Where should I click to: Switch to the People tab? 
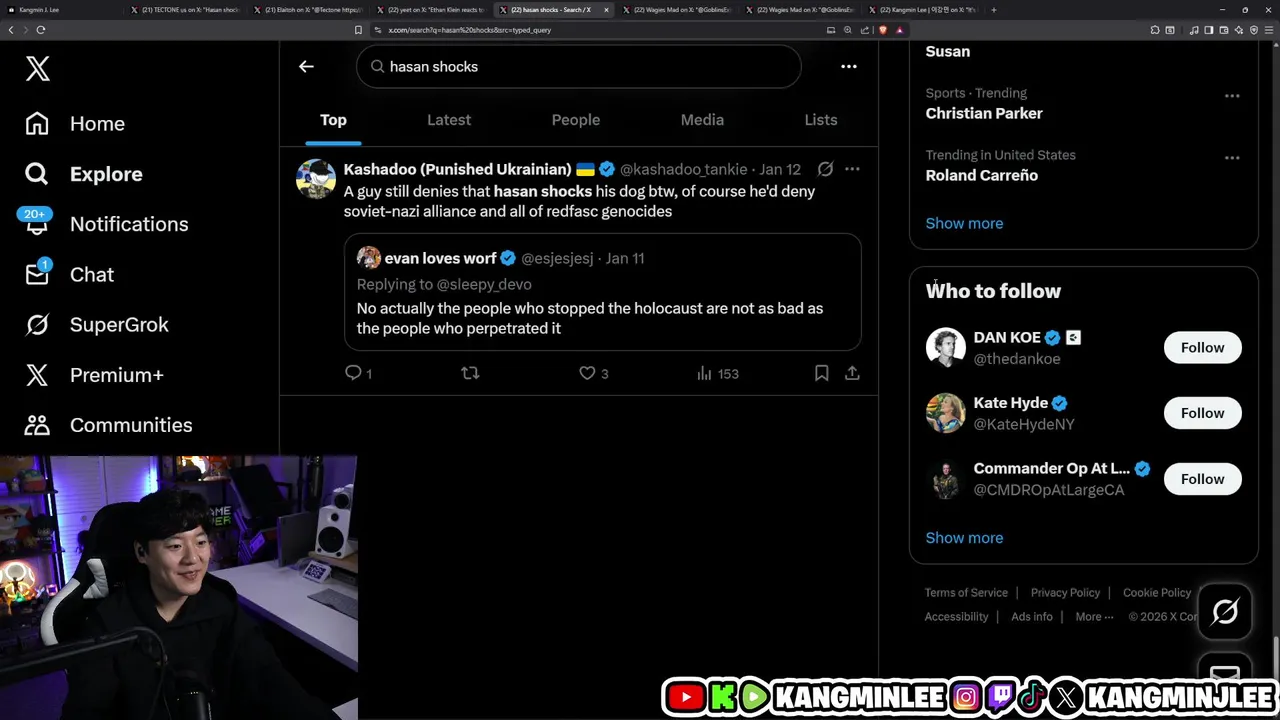point(576,120)
